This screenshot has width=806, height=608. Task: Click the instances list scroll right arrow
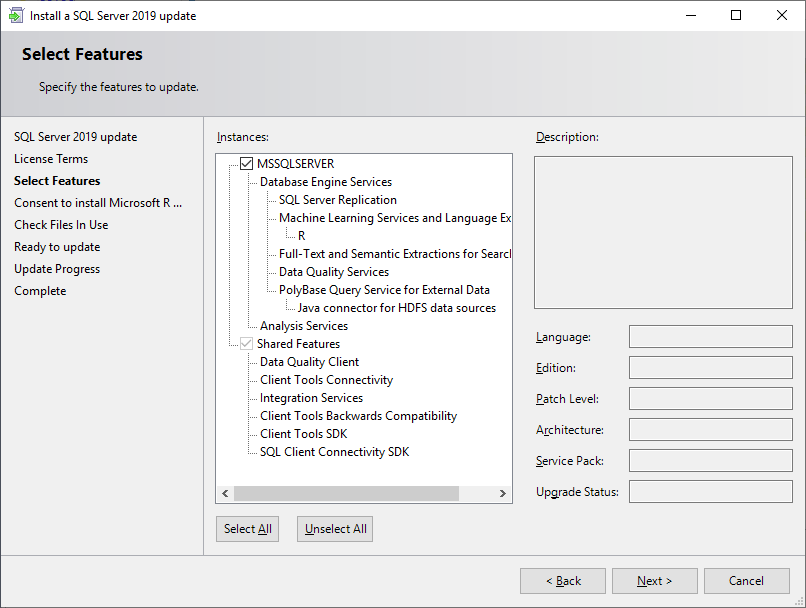point(503,493)
